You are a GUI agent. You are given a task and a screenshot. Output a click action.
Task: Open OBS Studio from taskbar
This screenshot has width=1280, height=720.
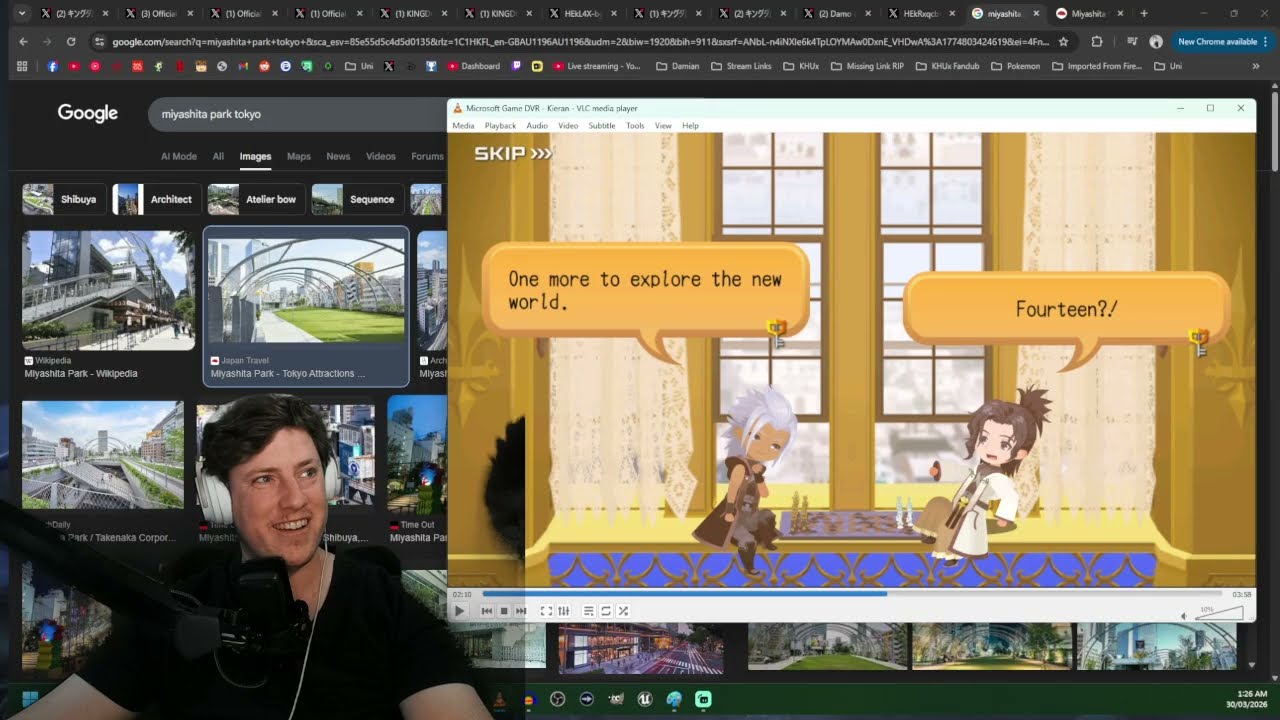click(558, 699)
